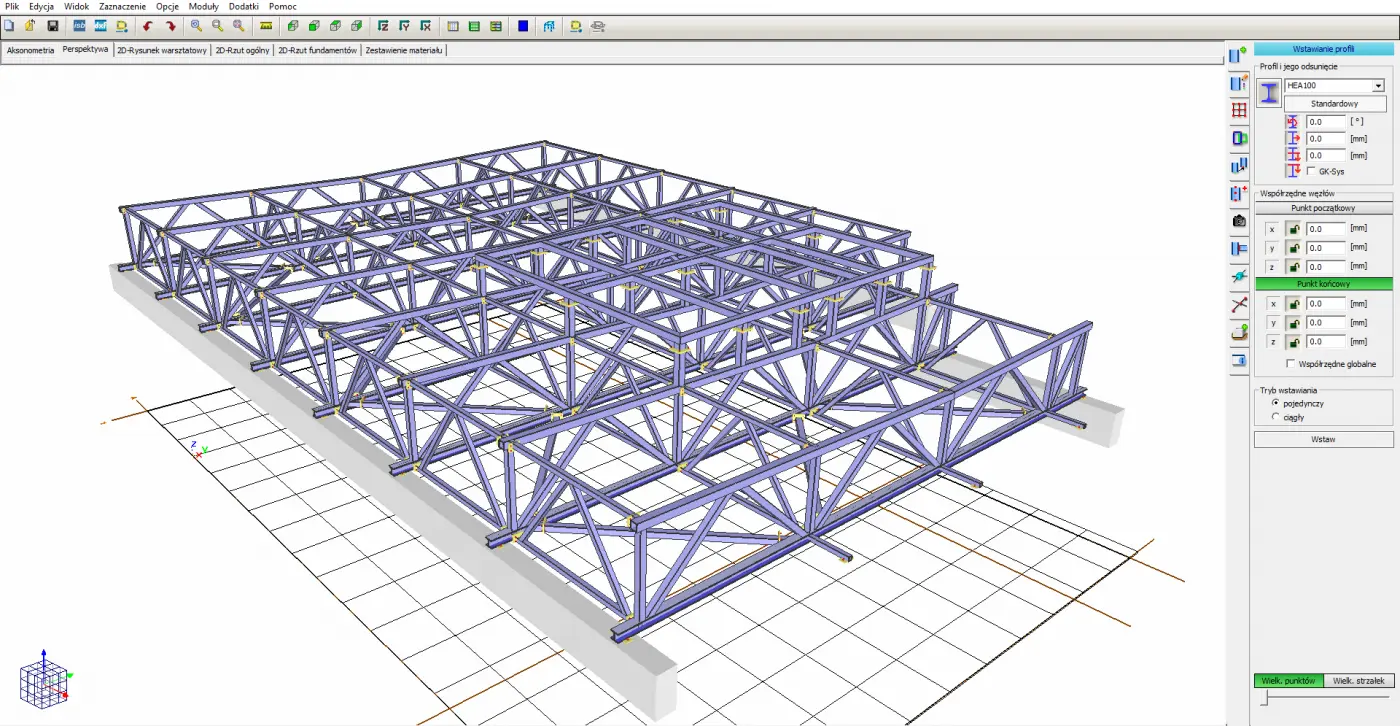Screen dimensions: 1400x726
Task: Click the red Undo arrow icon
Action: [x=148, y=26]
